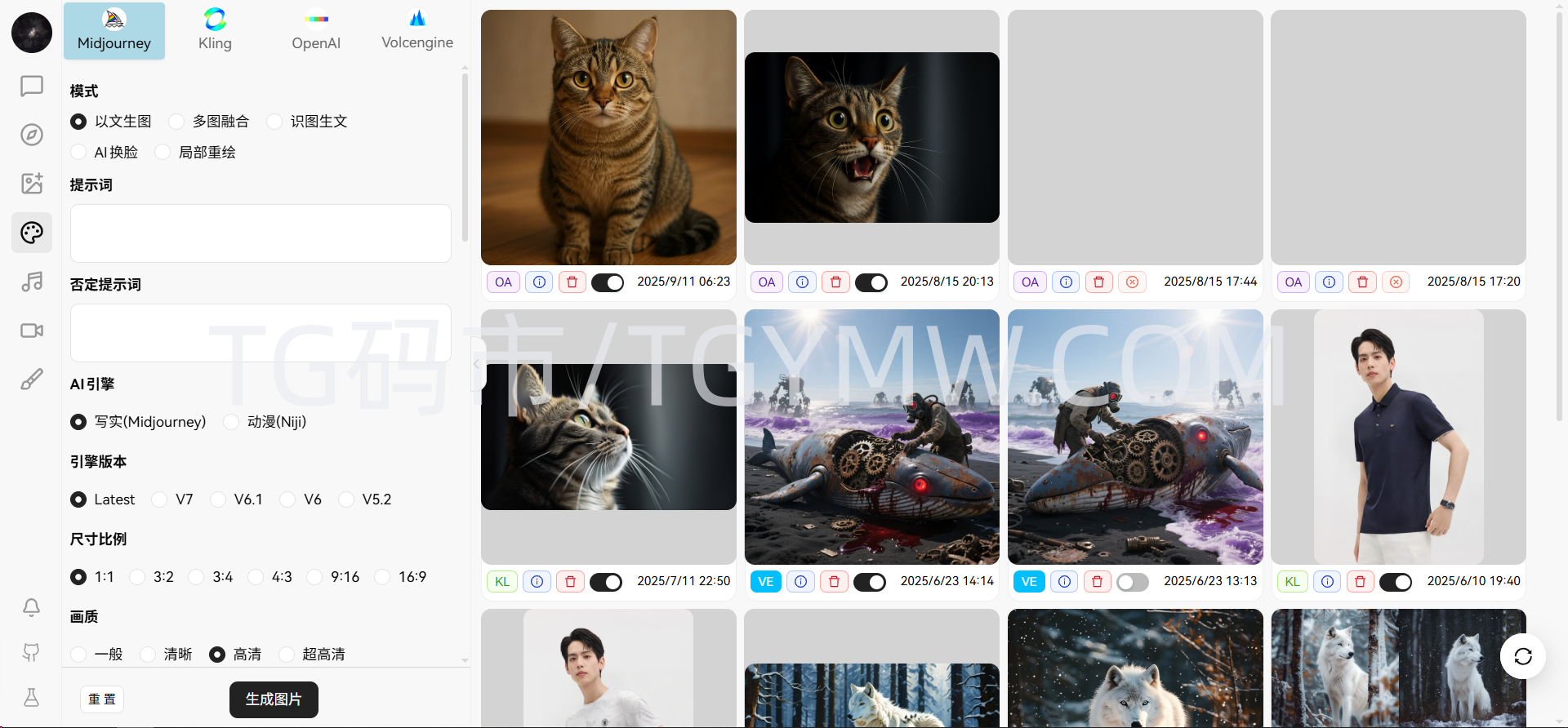Screen dimensions: 1568x728
Task: Click the GitHub cat icon in sidebar
Action: pyautogui.click(x=31, y=652)
